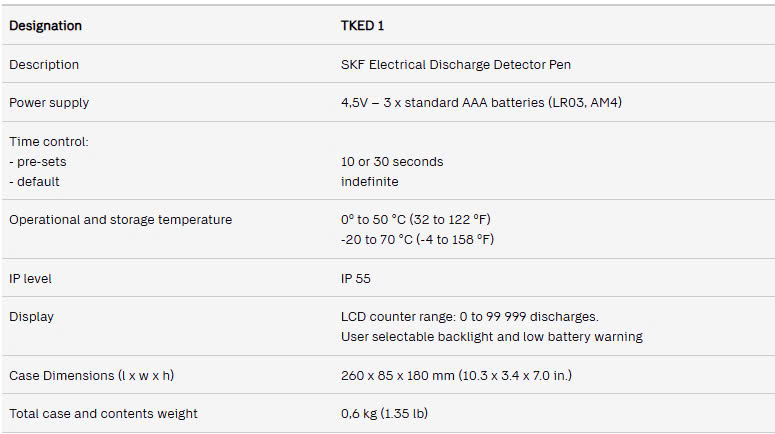775x434 pixels.
Task: Click the Power supply label
Action: (49, 102)
